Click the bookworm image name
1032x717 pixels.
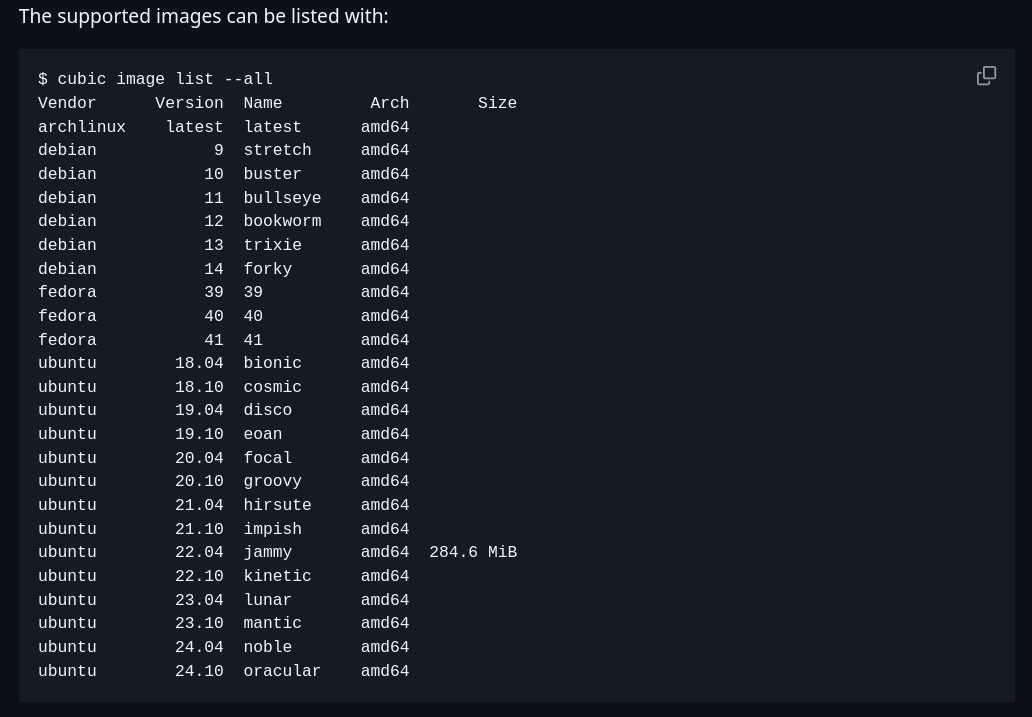282,221
